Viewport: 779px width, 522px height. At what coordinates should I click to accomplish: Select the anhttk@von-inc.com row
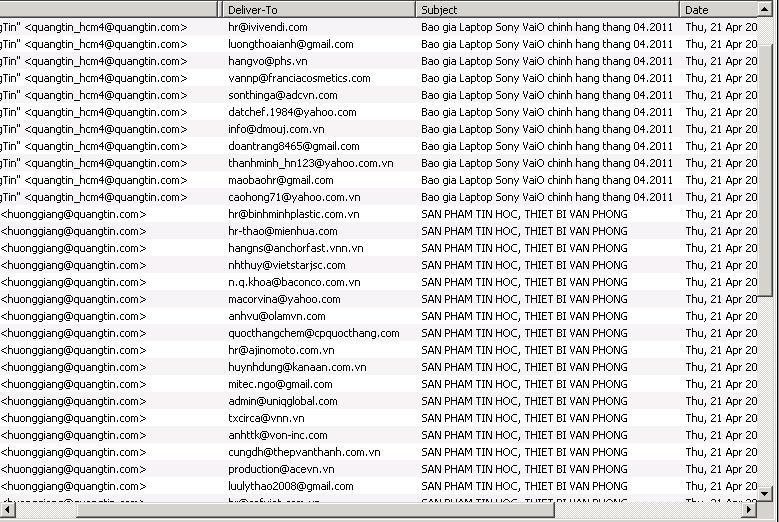click(379, 435)
